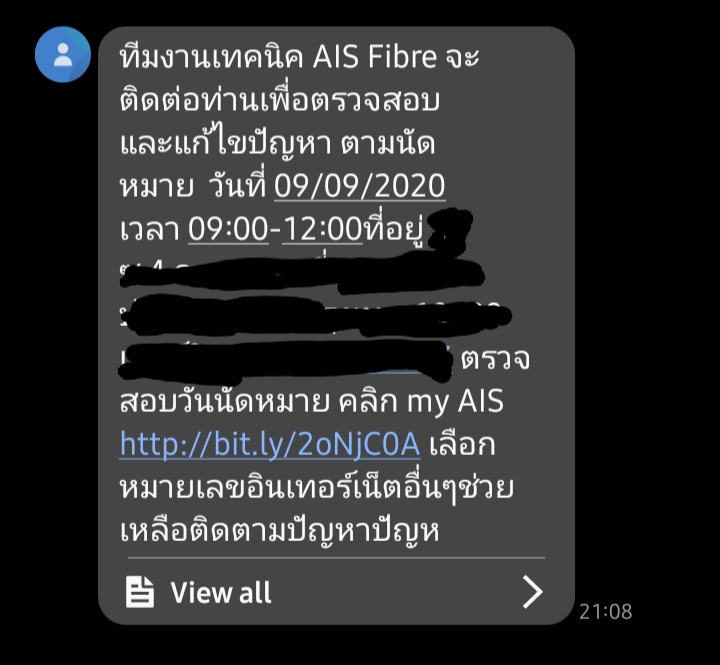
Task: Tap the word ตรวจ beside the redaction
Action: [495, 359]
